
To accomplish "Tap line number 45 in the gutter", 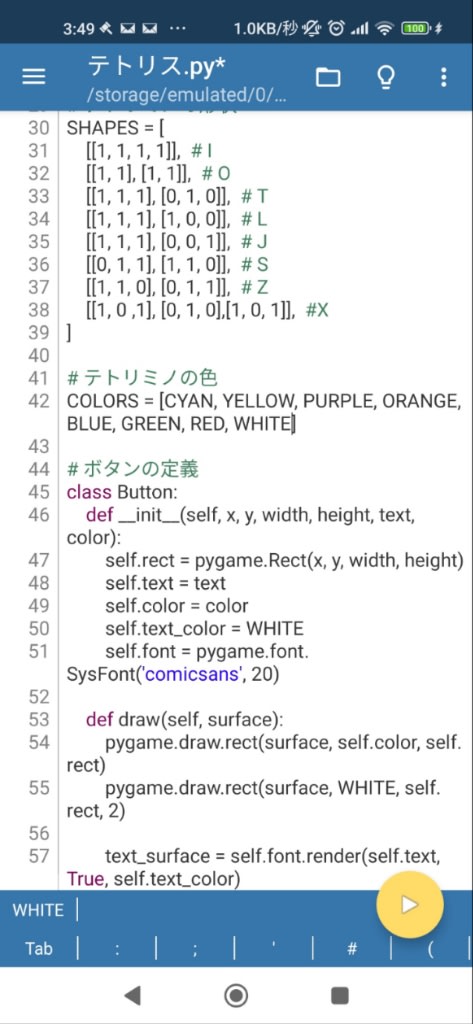I will (39, 492).
